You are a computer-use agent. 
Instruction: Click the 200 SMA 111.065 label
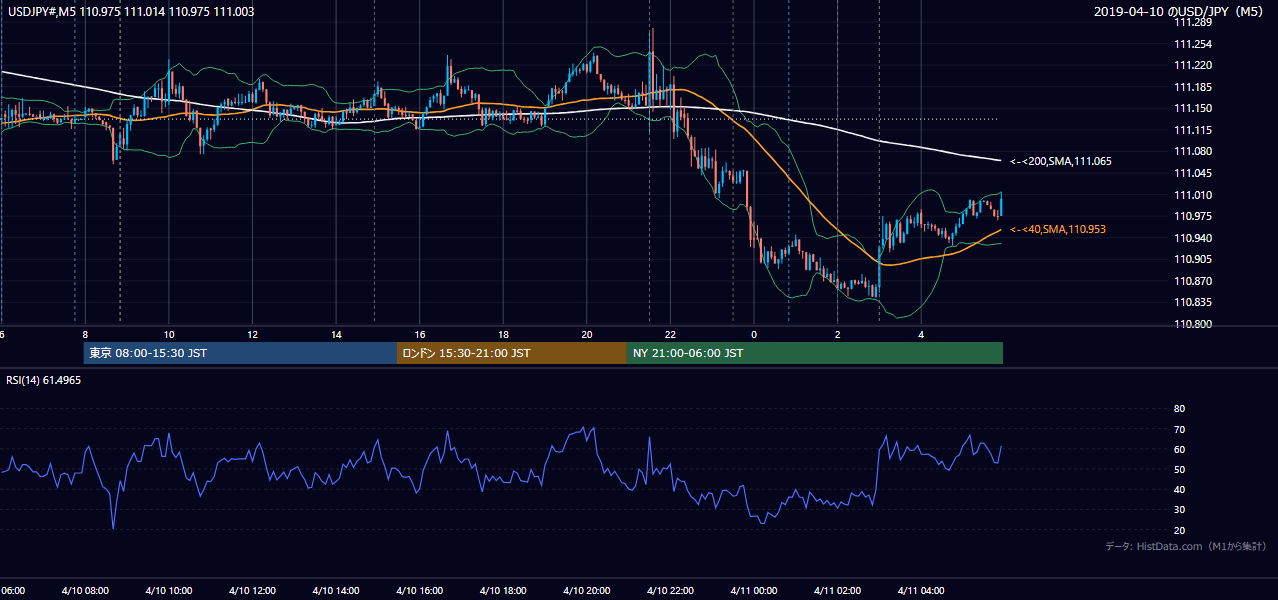[x=1060, y=161]
